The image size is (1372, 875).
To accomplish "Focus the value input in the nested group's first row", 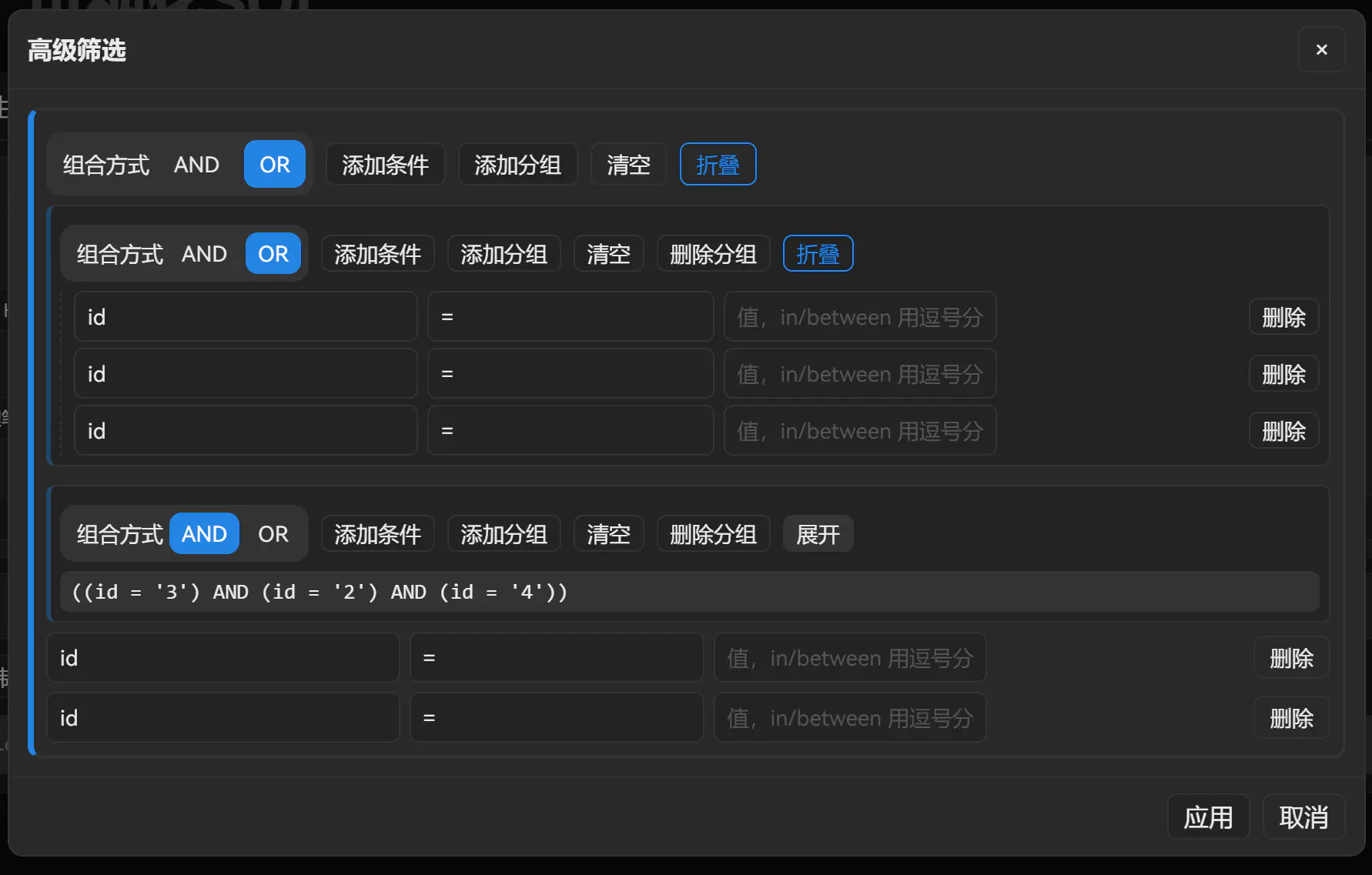I will click(860, 316).
